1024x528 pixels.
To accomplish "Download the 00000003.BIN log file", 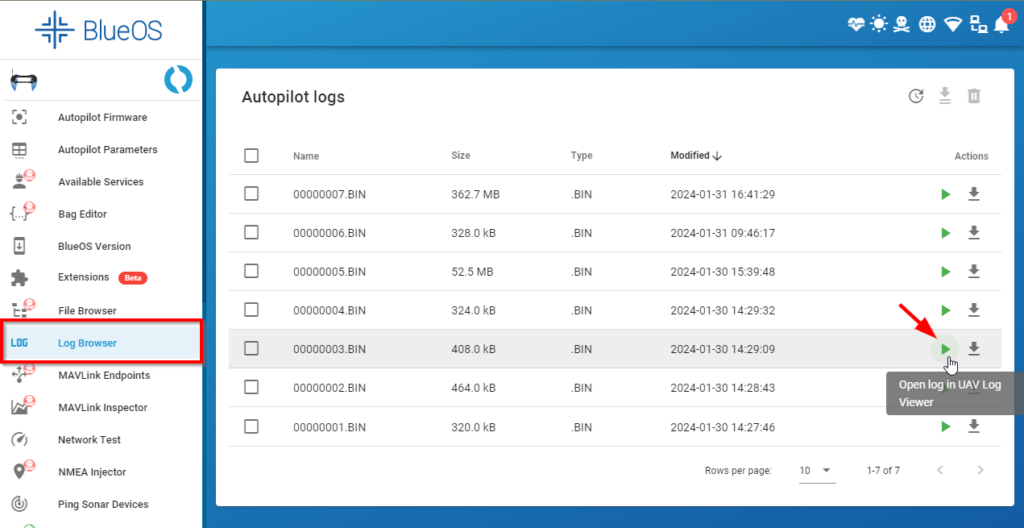I will [974, 349].
